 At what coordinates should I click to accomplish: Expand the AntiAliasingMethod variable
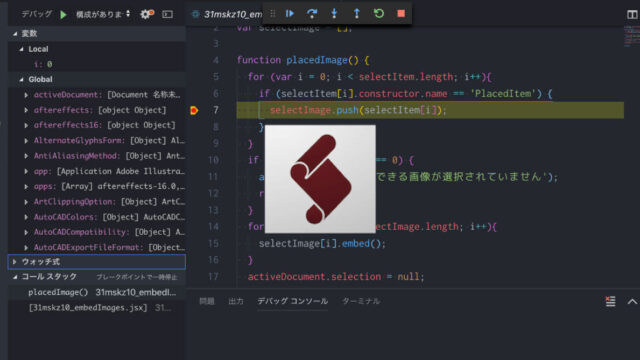click(x=26, y=156)
